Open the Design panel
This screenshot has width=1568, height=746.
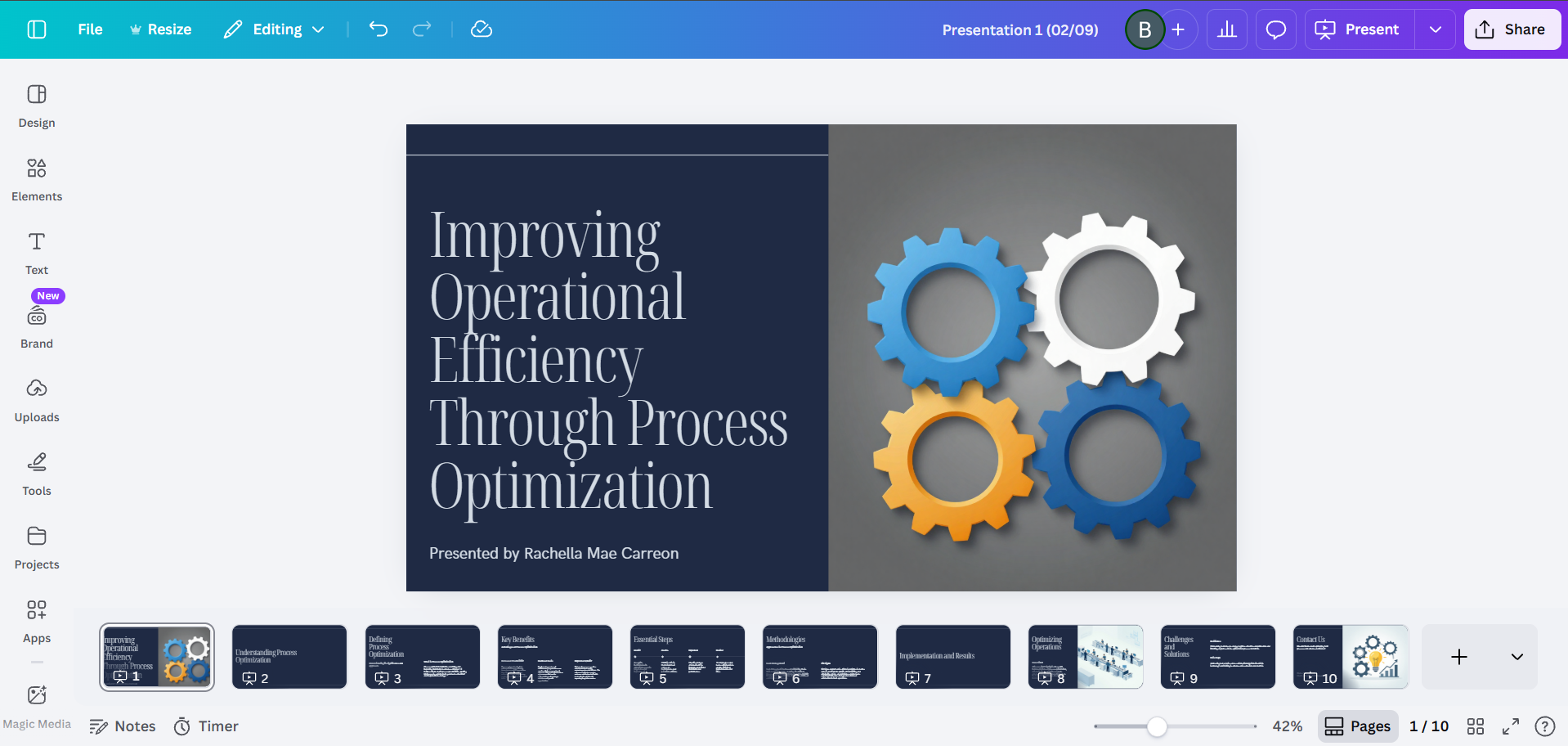[37, 106]
